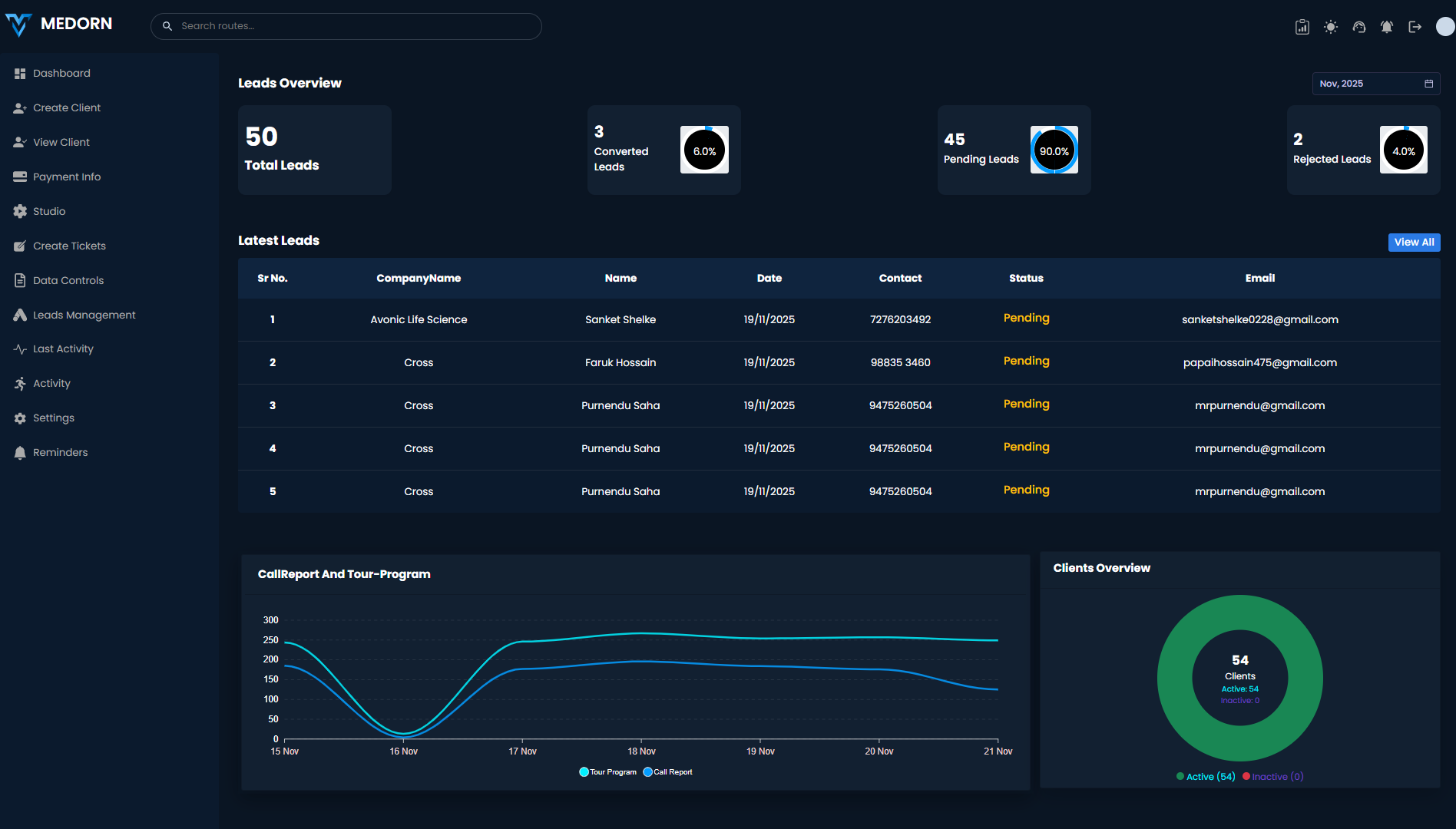Screen dimensions: 1456x829
Task: Click the View All button
Action: tap(1414, 242)
